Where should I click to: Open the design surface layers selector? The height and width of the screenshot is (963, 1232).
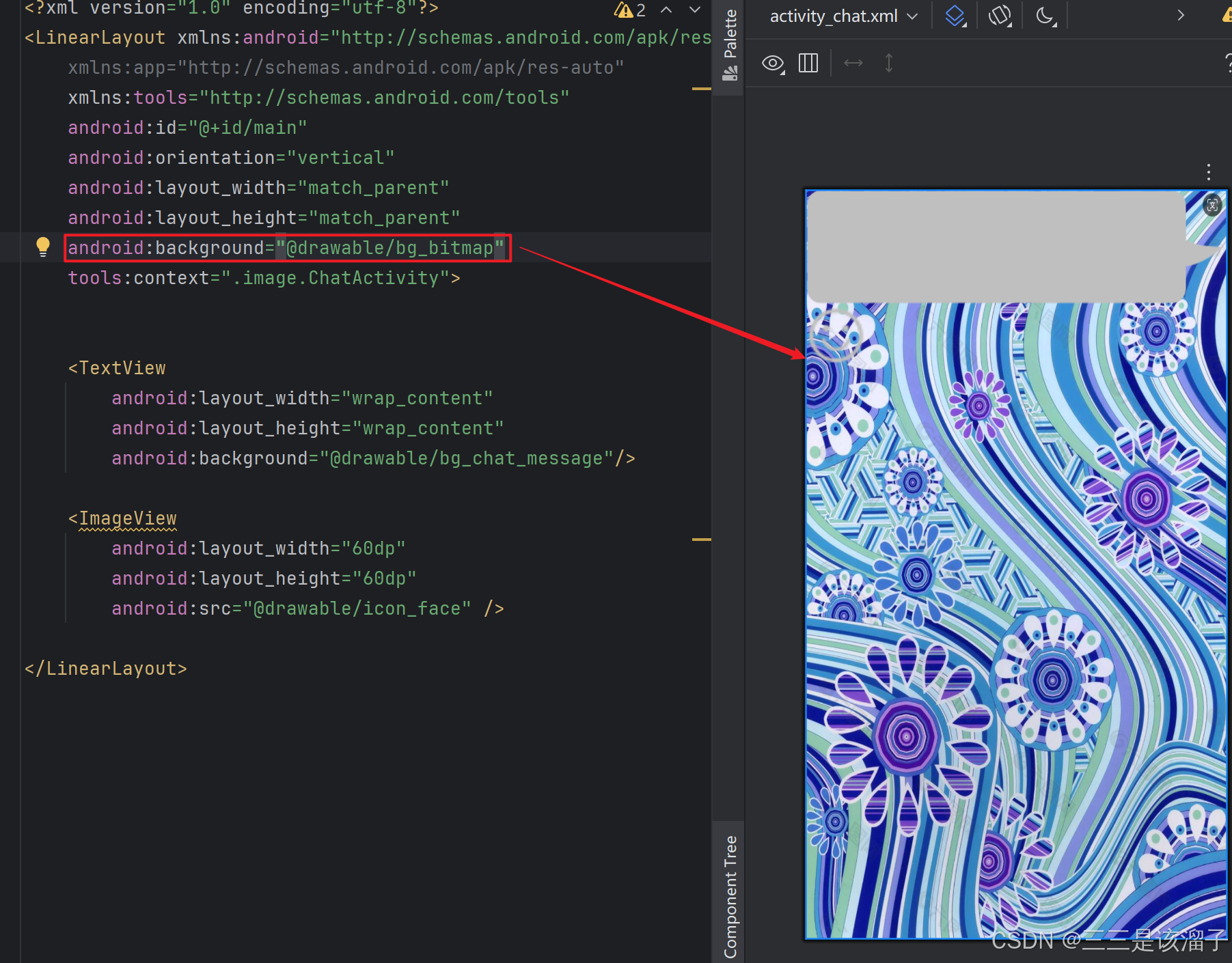tap(955, 16)
